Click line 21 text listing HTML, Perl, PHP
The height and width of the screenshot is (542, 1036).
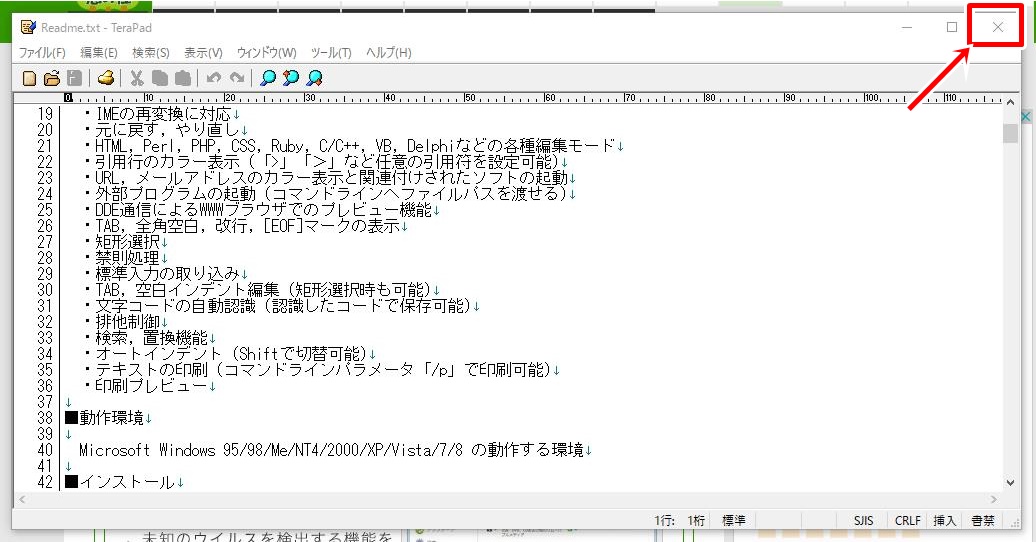point(355,145)
